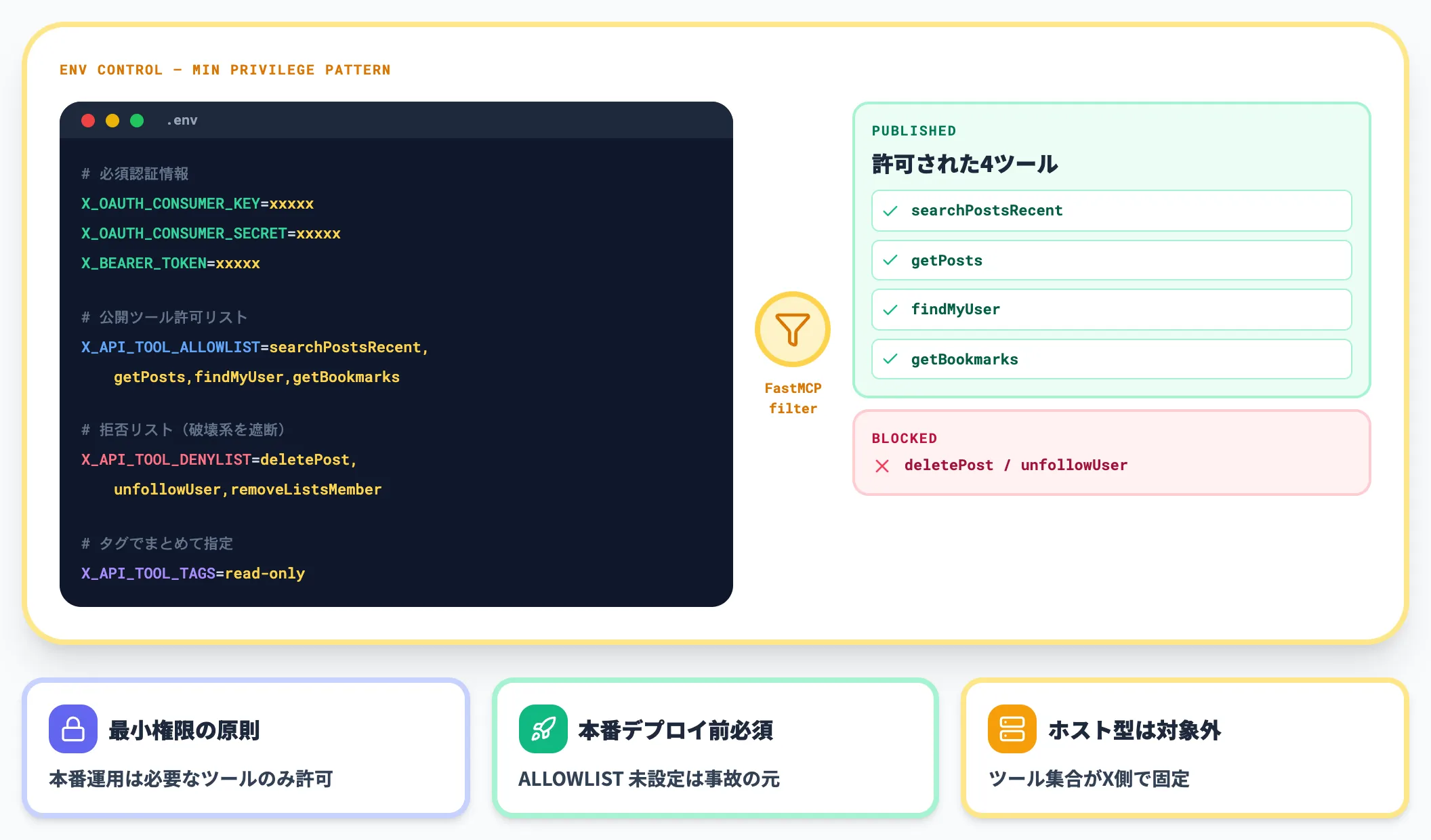The width and height of the screenshot is (1431, 840).
Task: Click '本番運用は必要なツールのみ許可' text
Action: click(191, 779)
